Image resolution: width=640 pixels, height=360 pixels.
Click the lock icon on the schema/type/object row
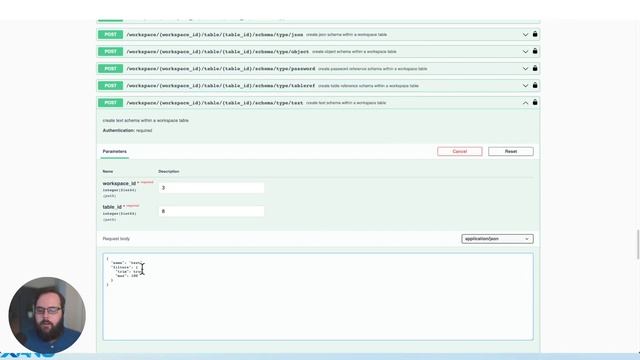pyautogui.click(x=535, y=51)
